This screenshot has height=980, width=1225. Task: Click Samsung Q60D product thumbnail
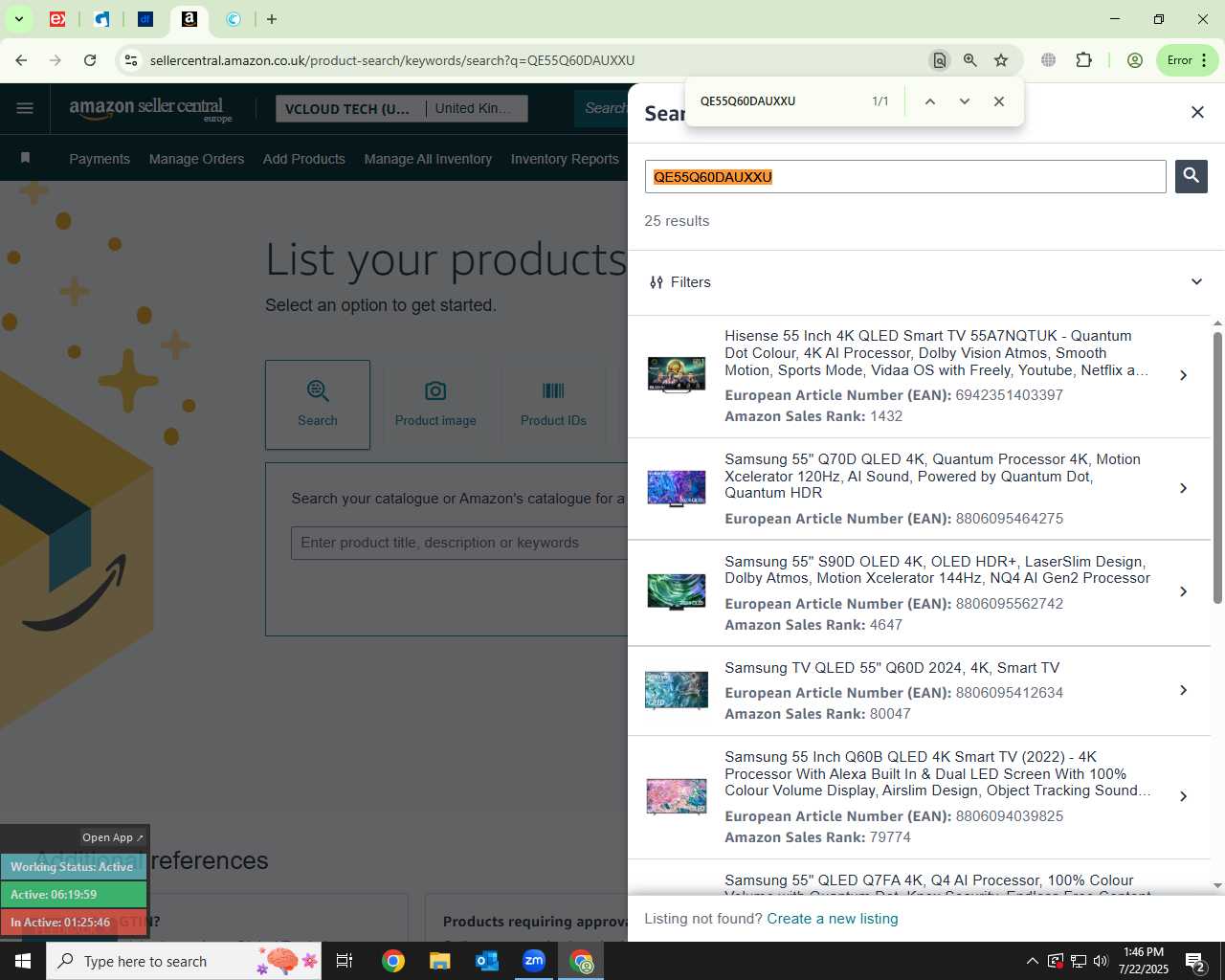point(677,690)
